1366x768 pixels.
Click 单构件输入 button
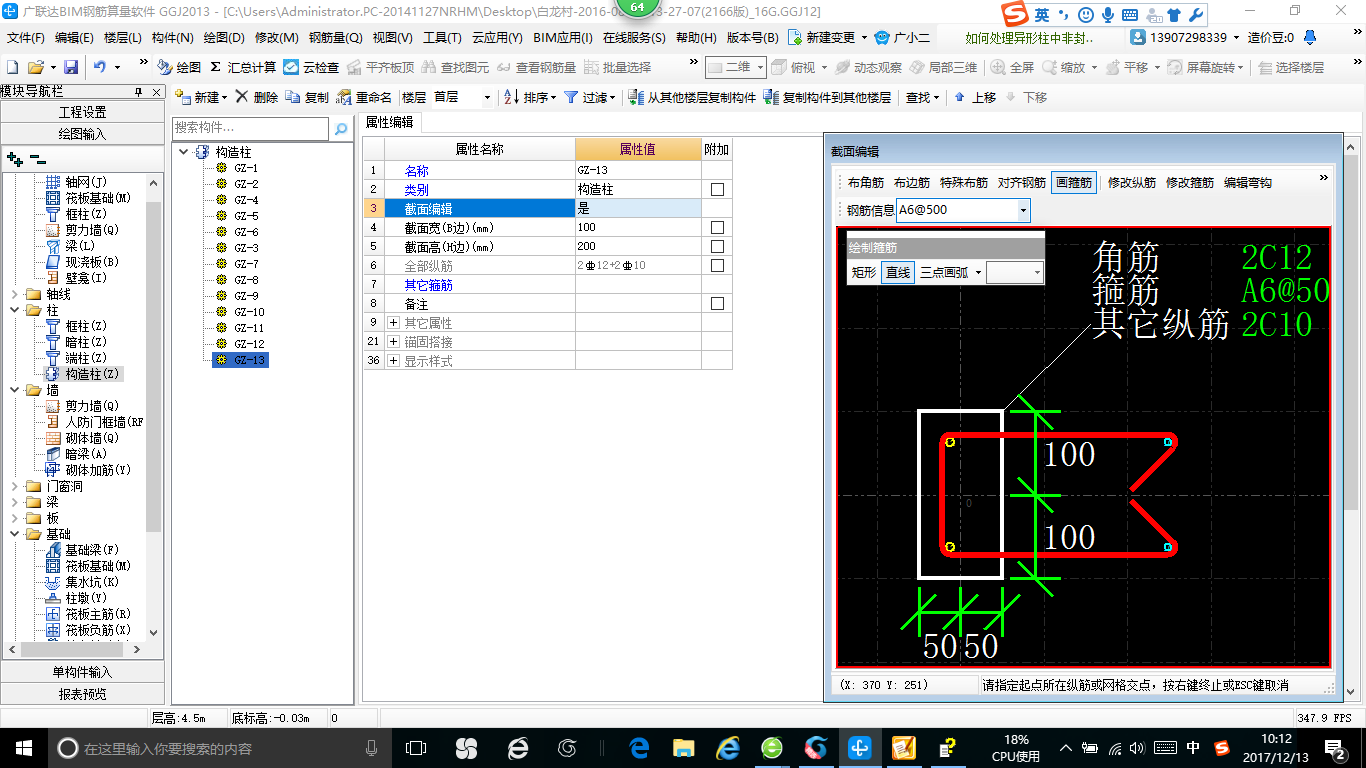click(x=82, y=672)
